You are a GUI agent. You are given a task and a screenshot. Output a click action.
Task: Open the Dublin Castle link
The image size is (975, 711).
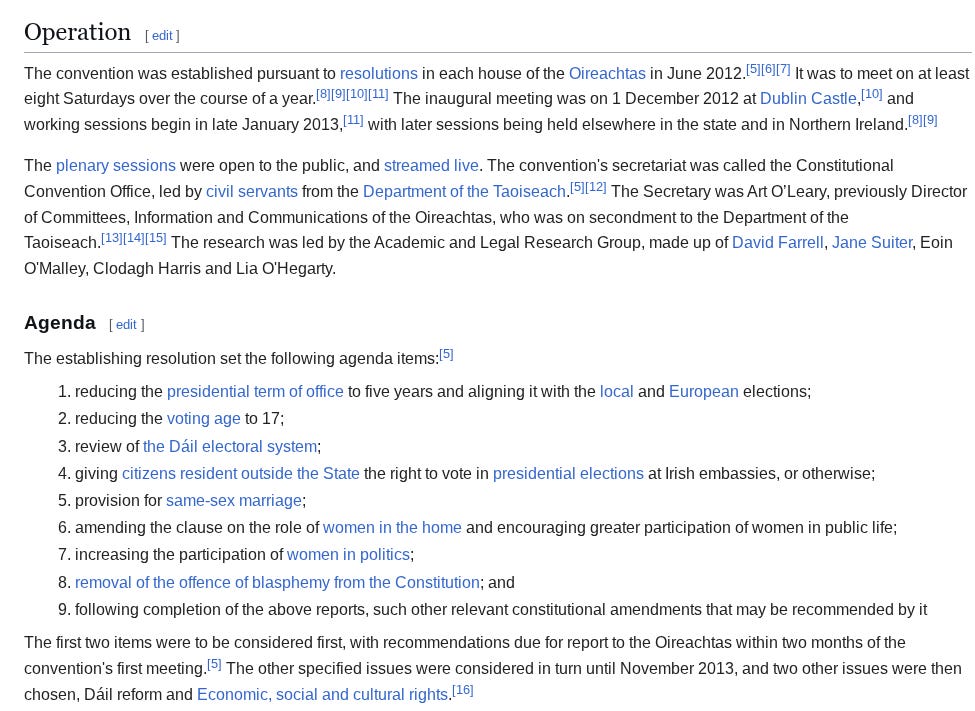(x=808, y=98)
